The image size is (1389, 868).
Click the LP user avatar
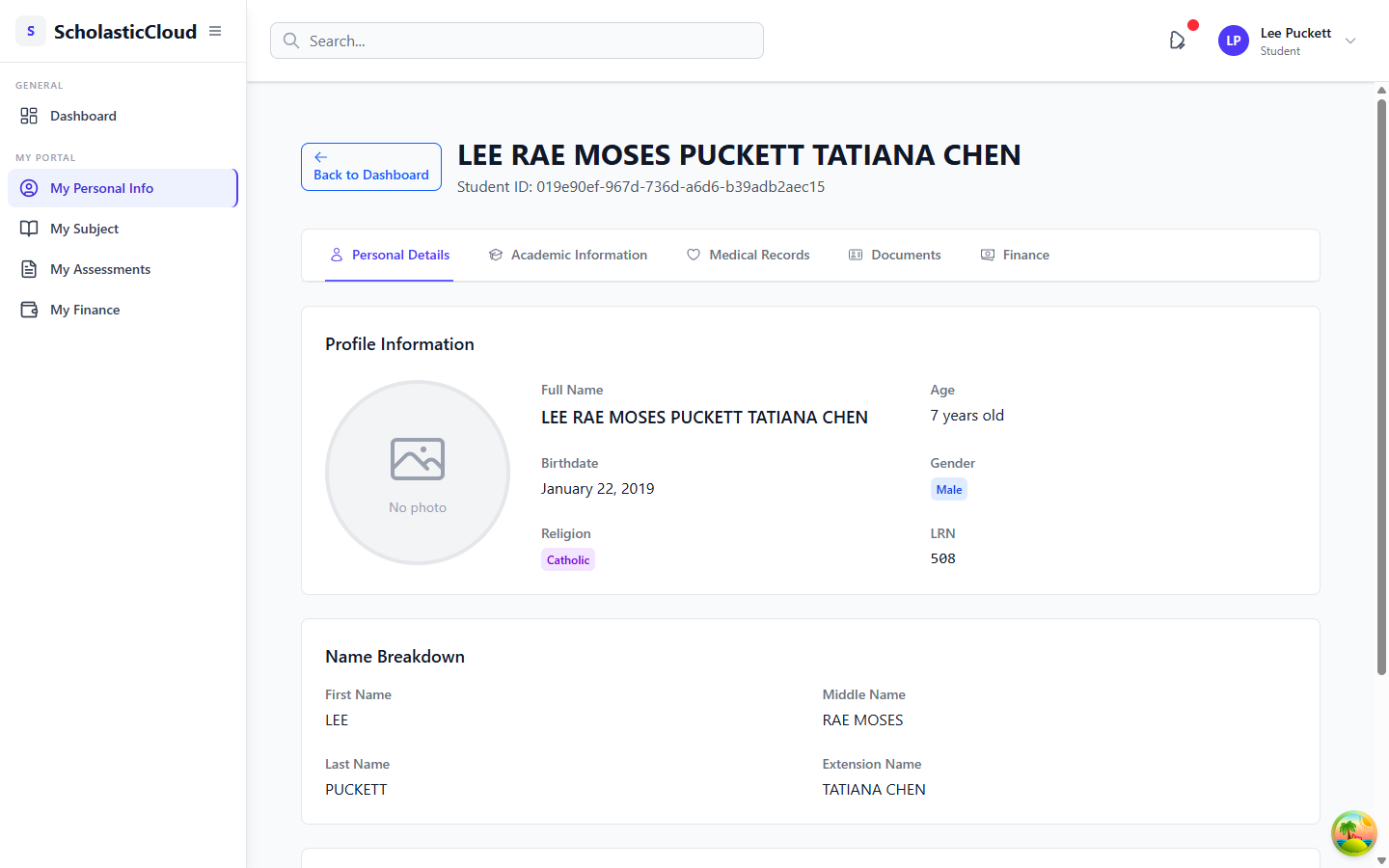[x=1234, y=41]
